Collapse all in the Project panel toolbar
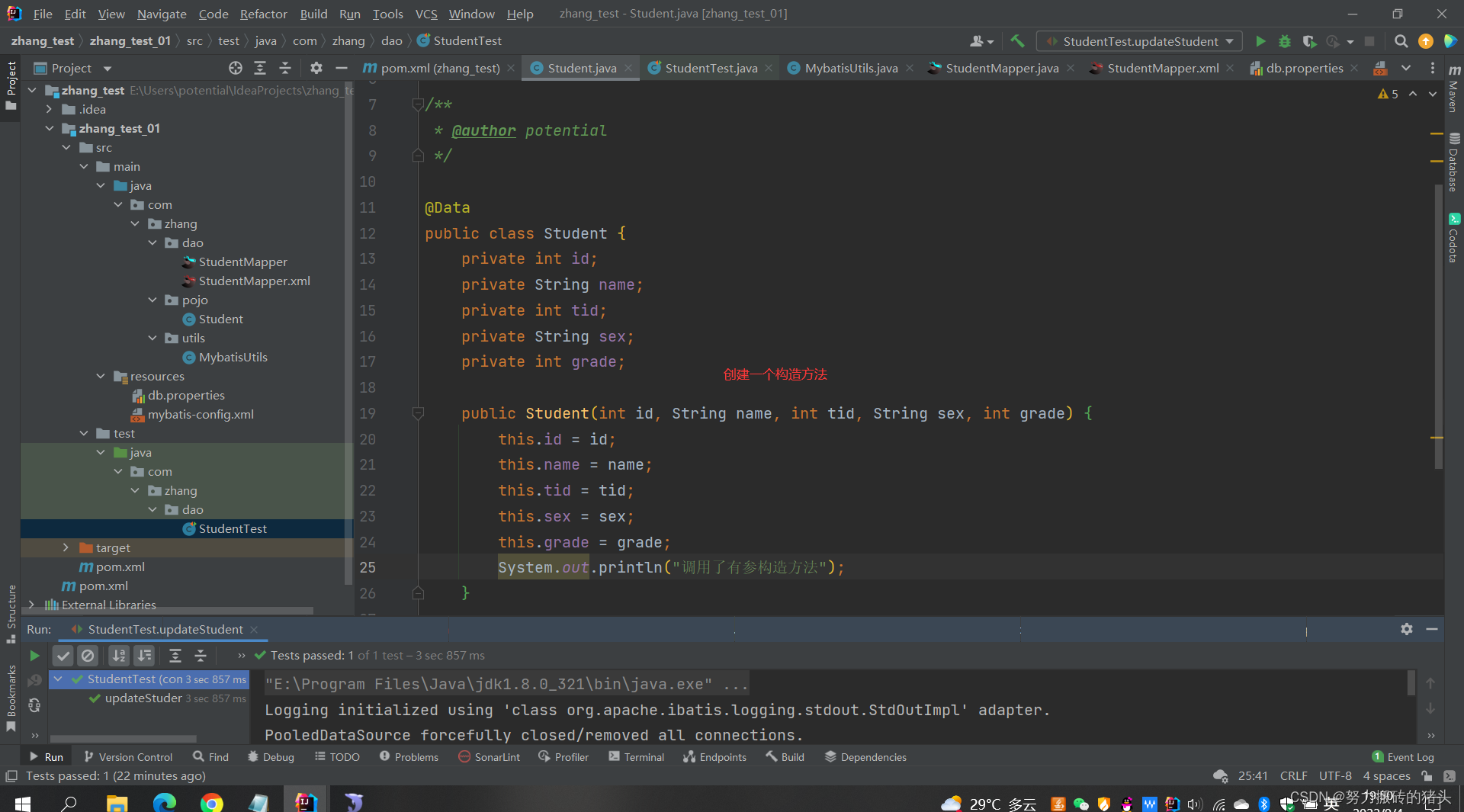Viewport: 1464px width, 812px height. (285, 69)
